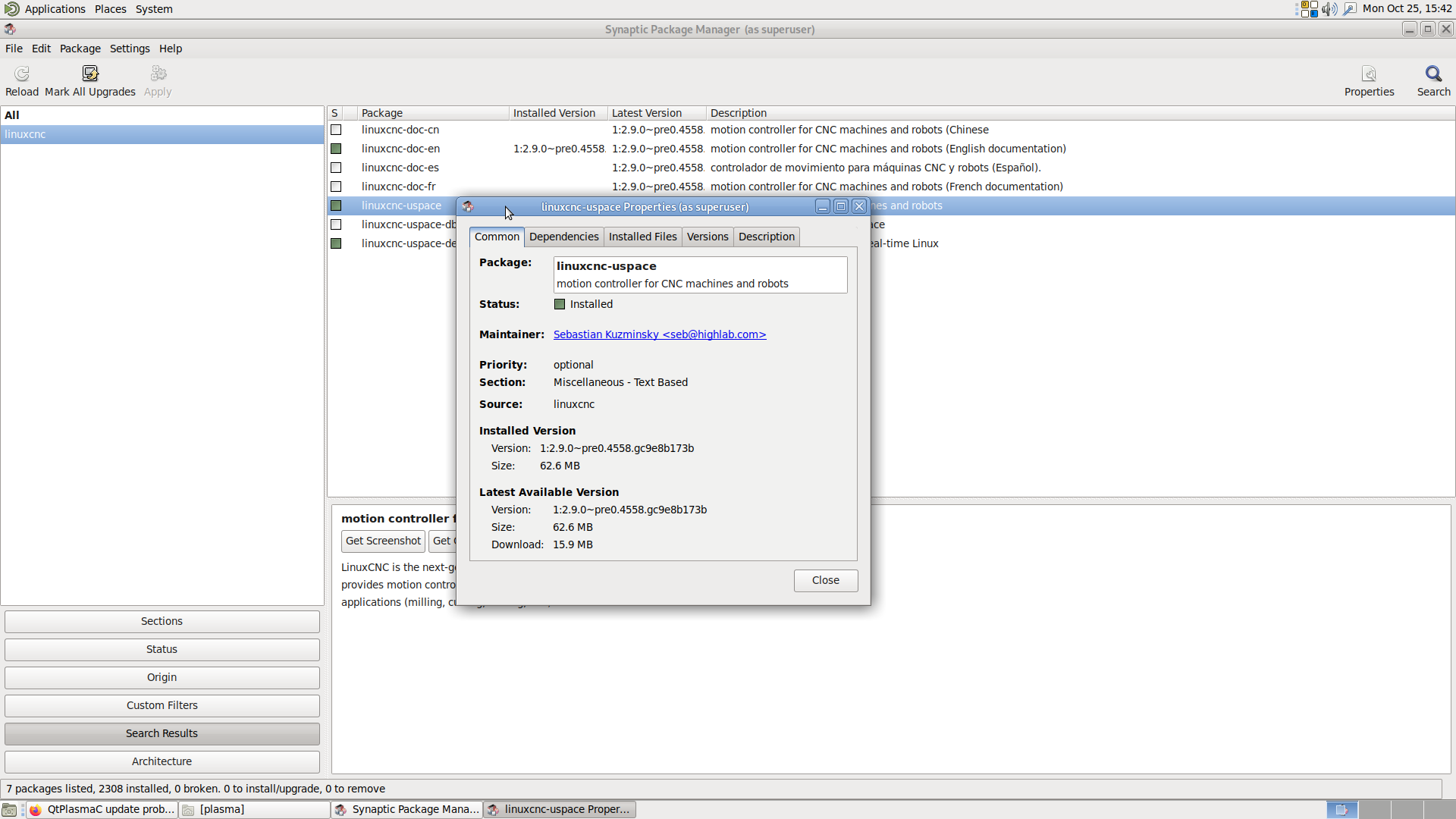Click the Get Screenshot button
The height and width of the screenshot is (819, 1456).
tap(383, 541)
